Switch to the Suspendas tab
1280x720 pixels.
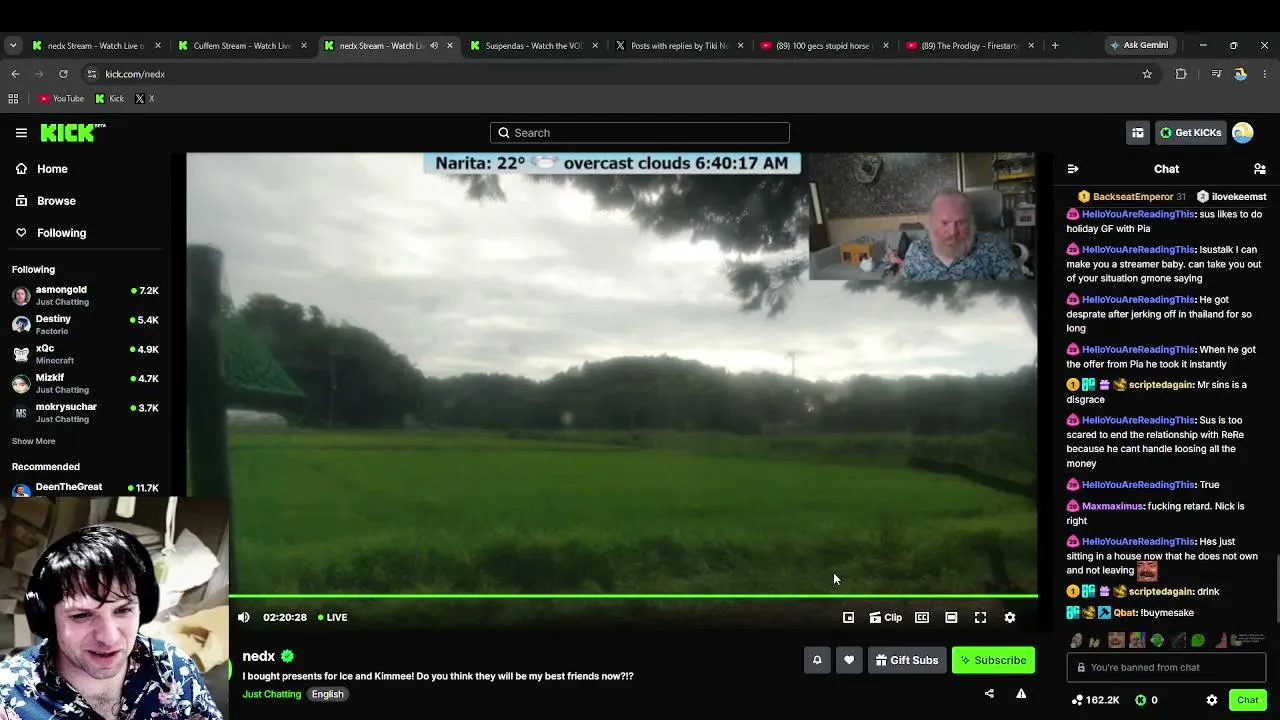point(534,45)
